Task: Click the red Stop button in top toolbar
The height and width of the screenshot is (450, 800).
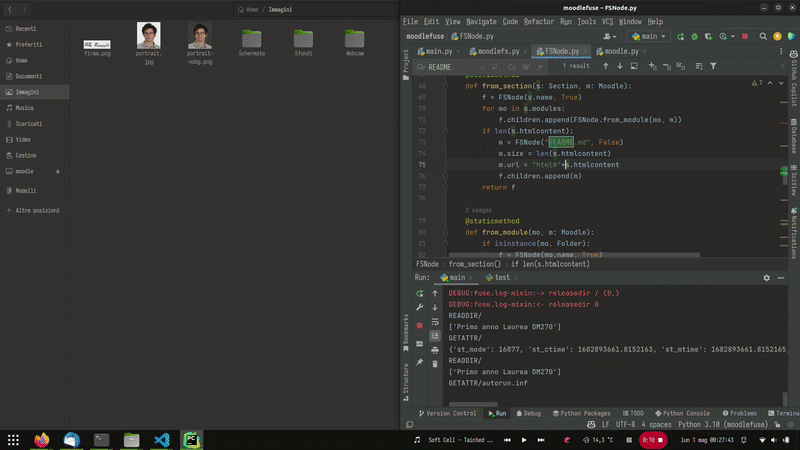Action: (x=744, y=36)
